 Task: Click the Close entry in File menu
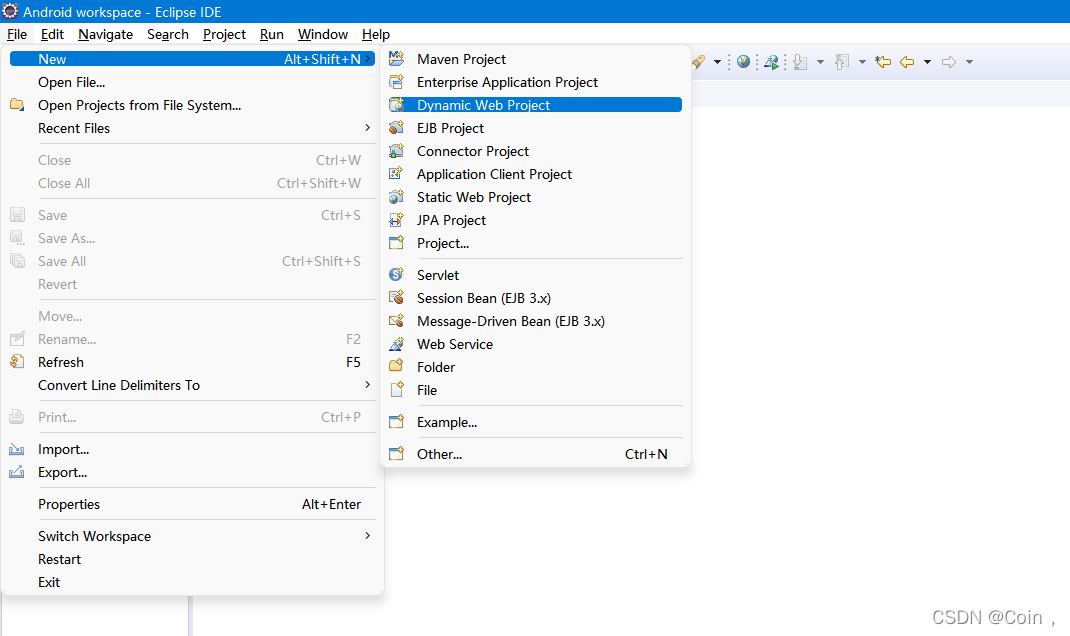click(x=192, y=160)
